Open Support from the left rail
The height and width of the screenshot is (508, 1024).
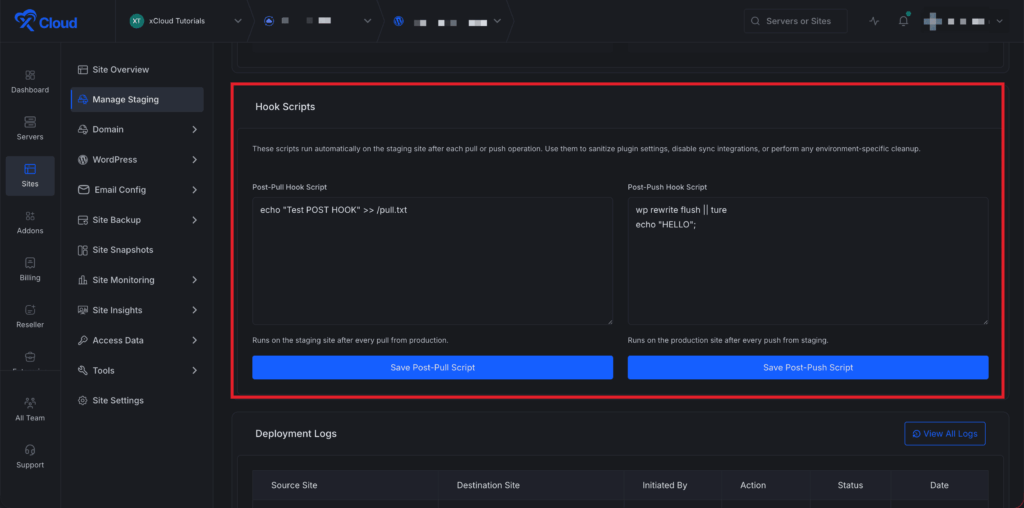coord(30,456)
